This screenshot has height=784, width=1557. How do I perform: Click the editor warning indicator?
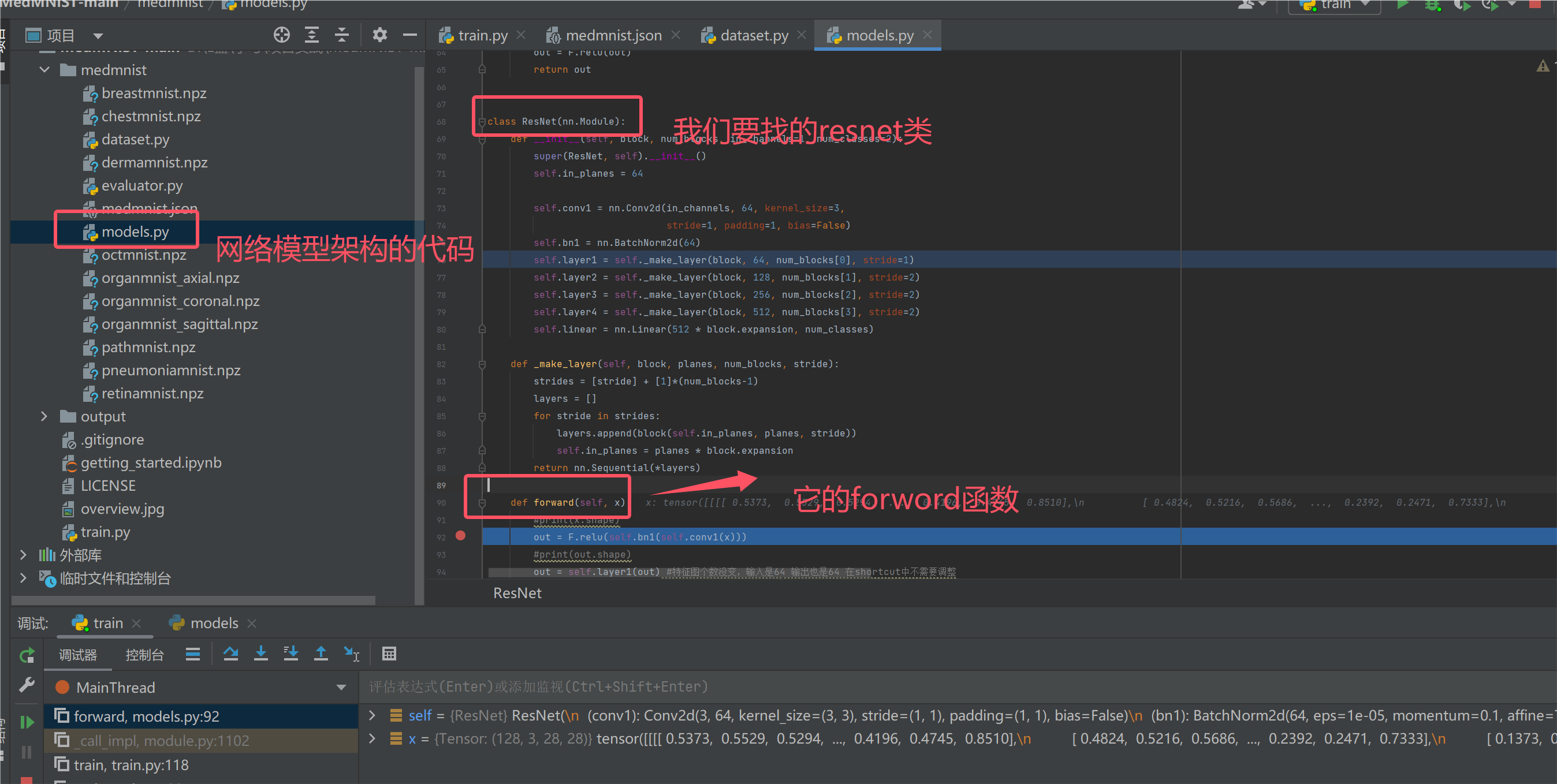pyautogui.click(x=1543, y=66)
